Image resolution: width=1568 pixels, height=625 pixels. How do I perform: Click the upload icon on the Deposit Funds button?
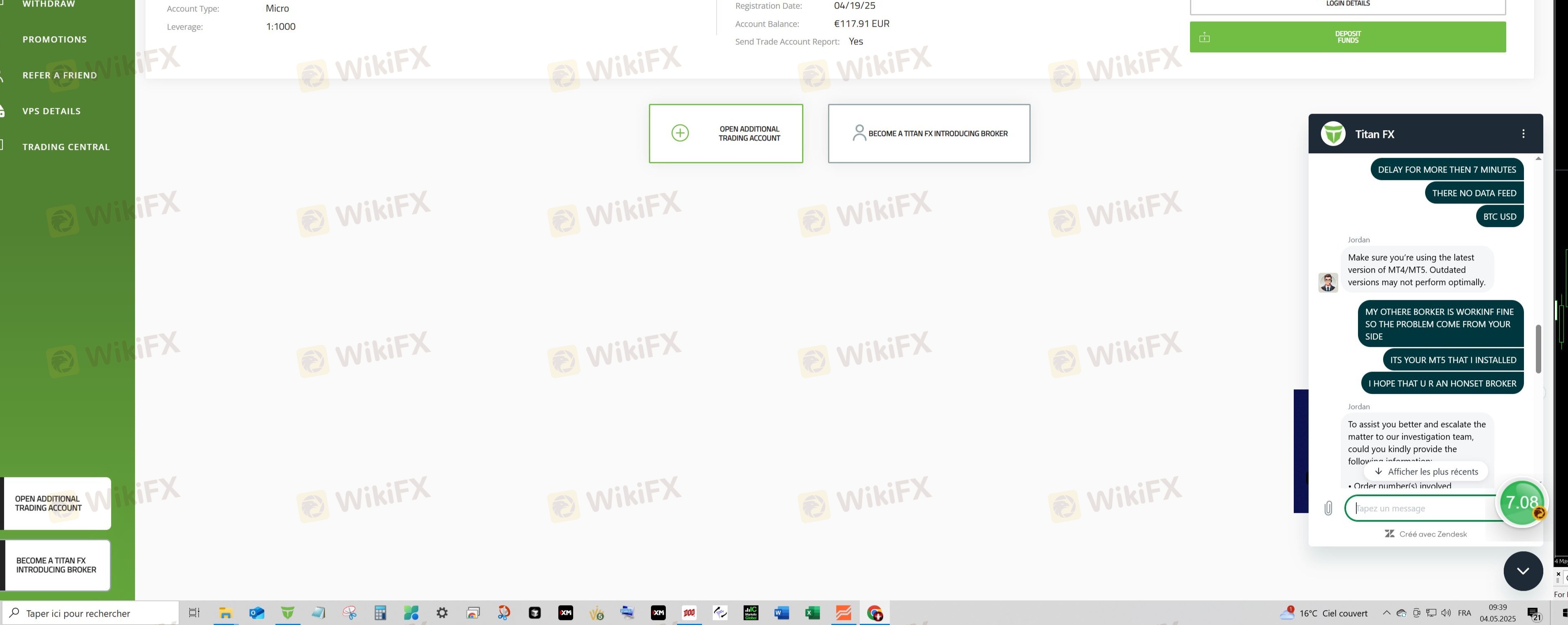(1204, 38)
